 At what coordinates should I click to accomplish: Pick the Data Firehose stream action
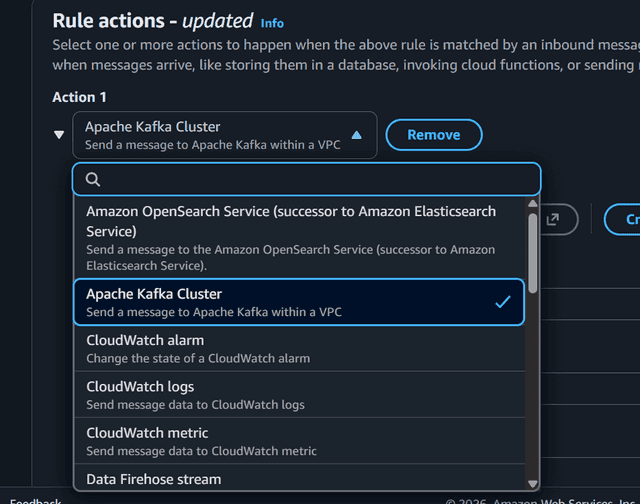point(299,478)
